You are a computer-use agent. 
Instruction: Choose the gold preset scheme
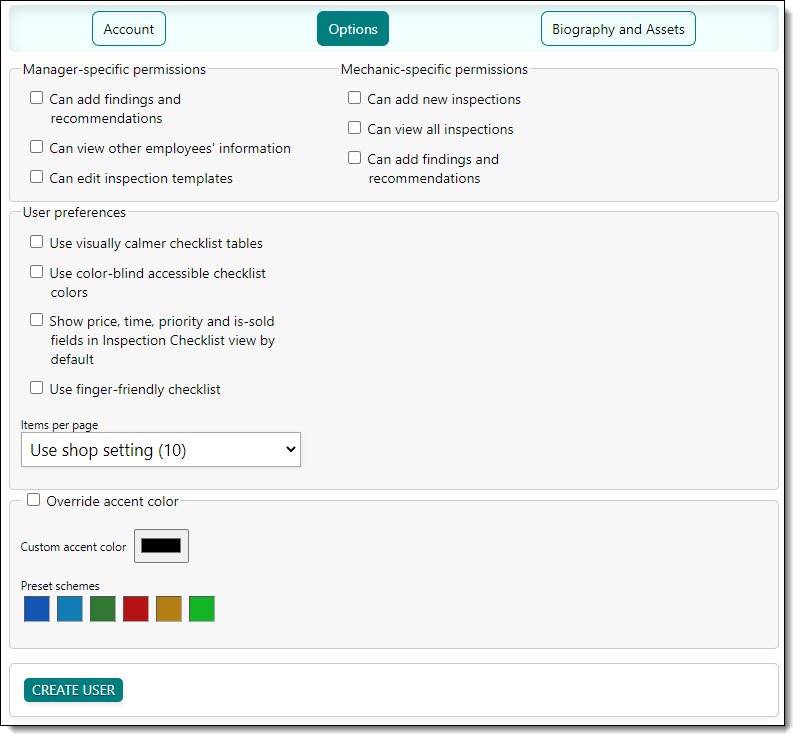[169, 609]
